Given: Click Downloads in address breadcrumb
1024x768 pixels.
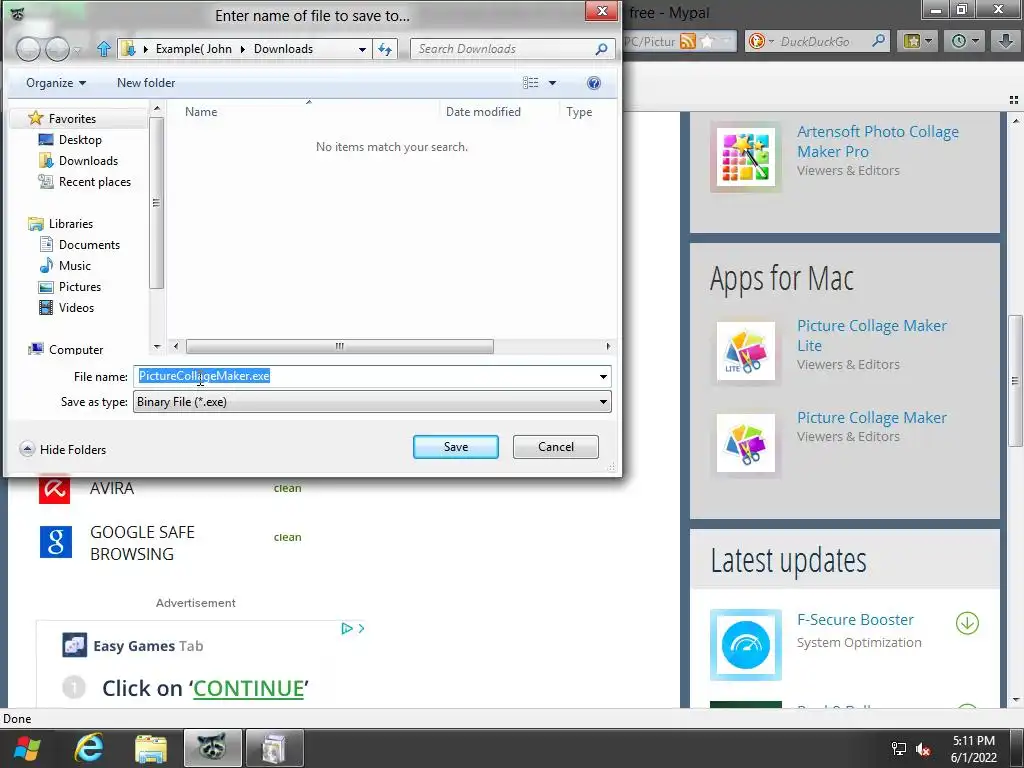Looking at the screenshot, I should pyautogui.click(x=283, y=49).
